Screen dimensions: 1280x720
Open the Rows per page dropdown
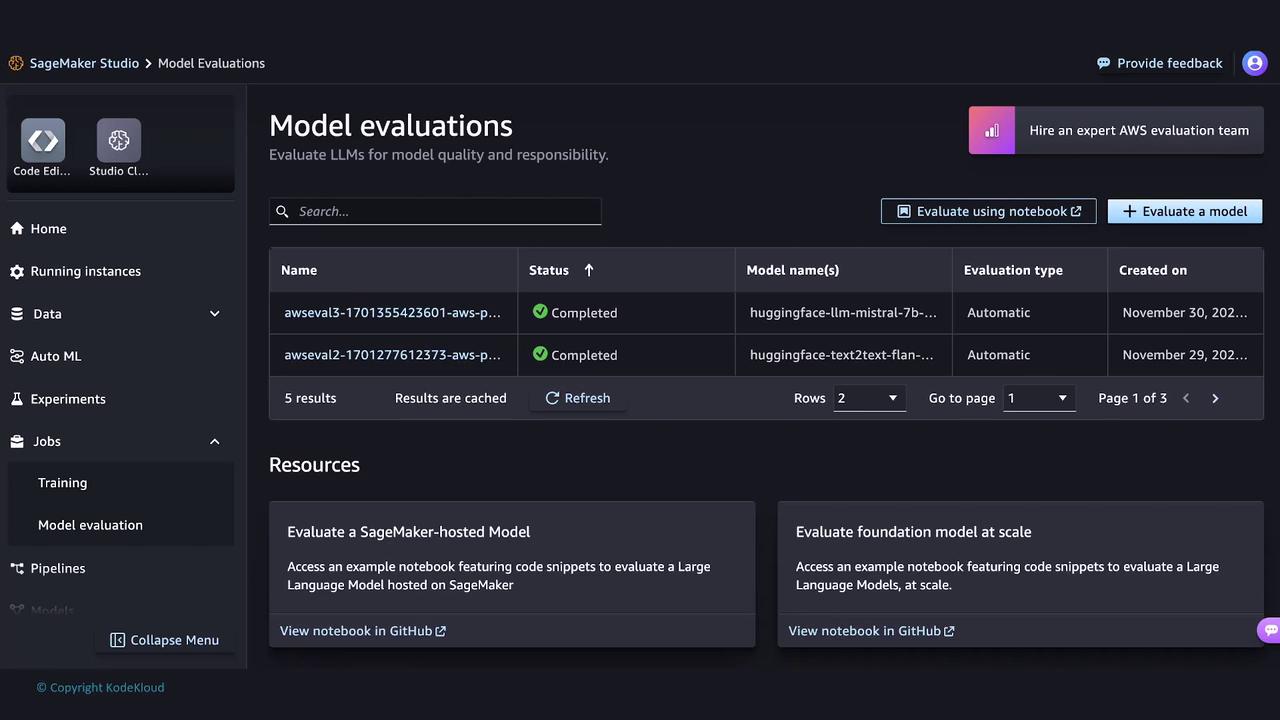click(x=868, y=398)
